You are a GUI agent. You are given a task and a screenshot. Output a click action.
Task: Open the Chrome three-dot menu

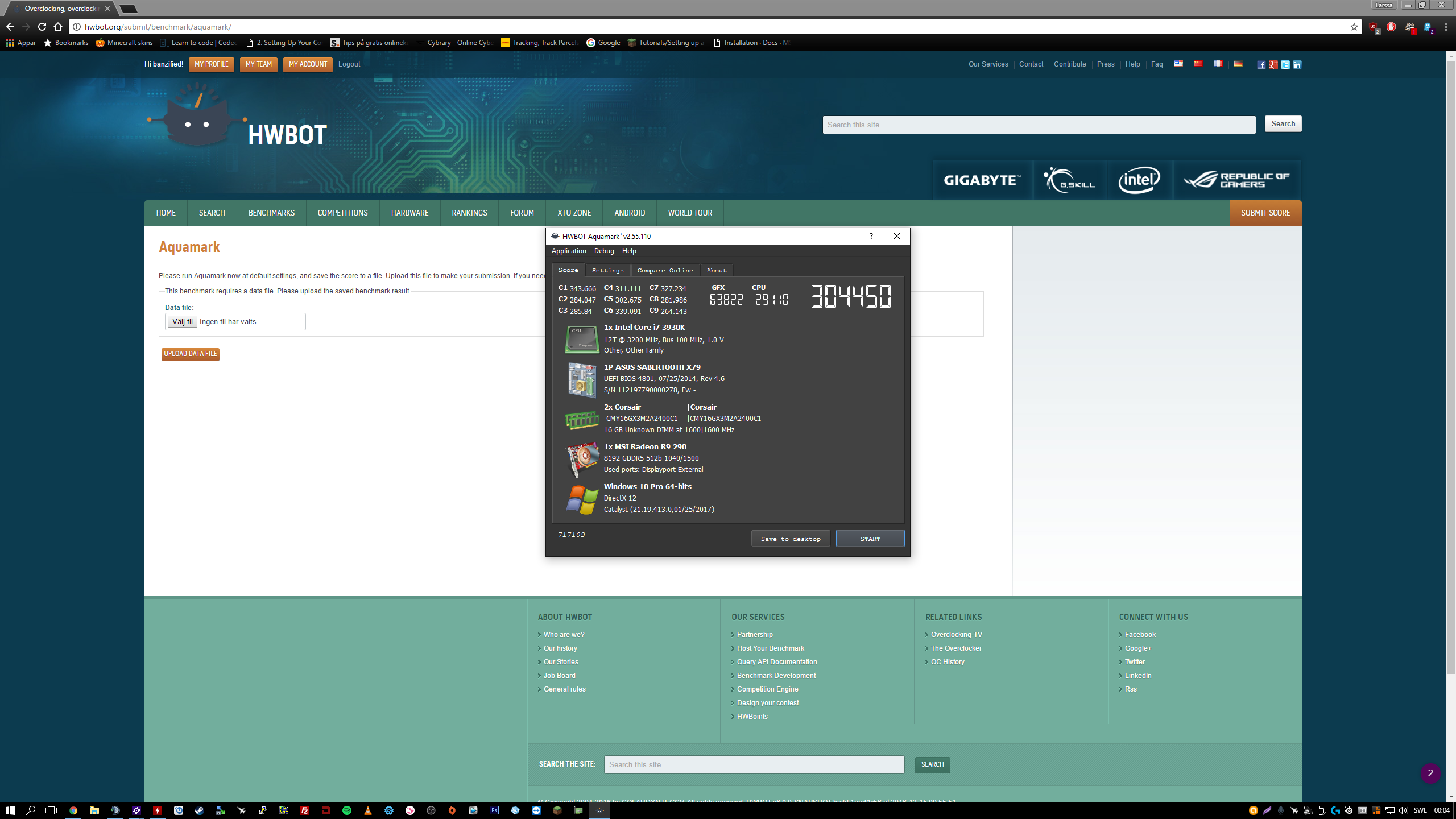pyautogui.click(x=1446, y=27)
